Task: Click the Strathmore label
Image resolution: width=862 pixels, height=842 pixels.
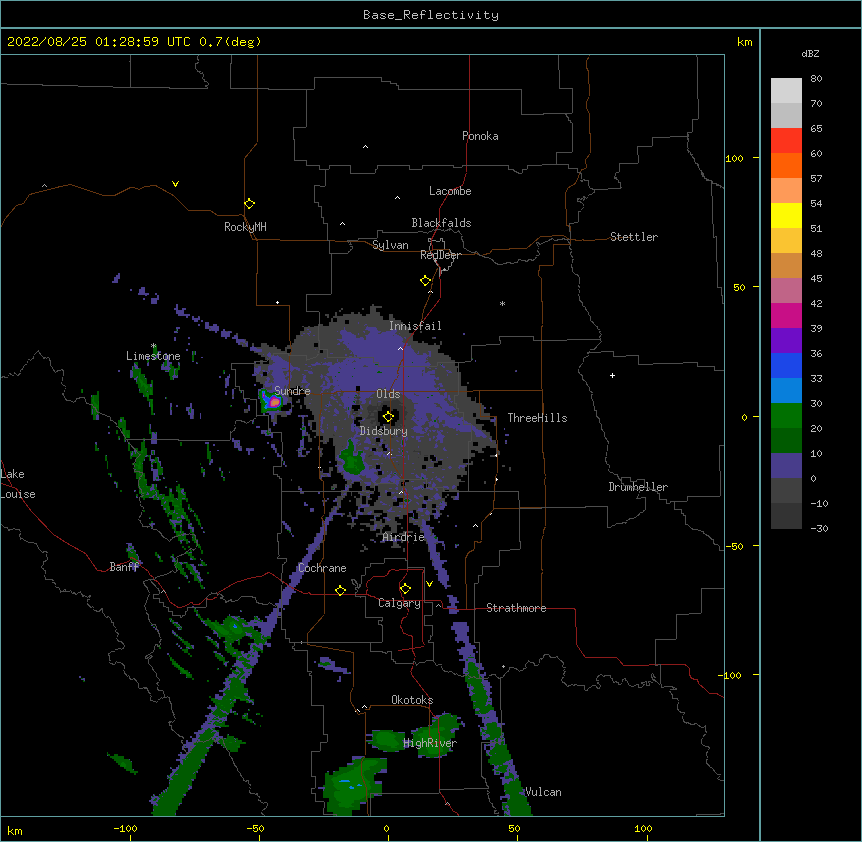Action: (516, 608)
